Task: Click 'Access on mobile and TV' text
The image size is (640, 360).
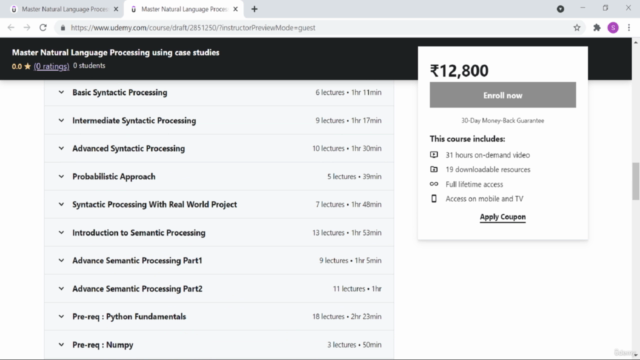Action: click(484, 199)
